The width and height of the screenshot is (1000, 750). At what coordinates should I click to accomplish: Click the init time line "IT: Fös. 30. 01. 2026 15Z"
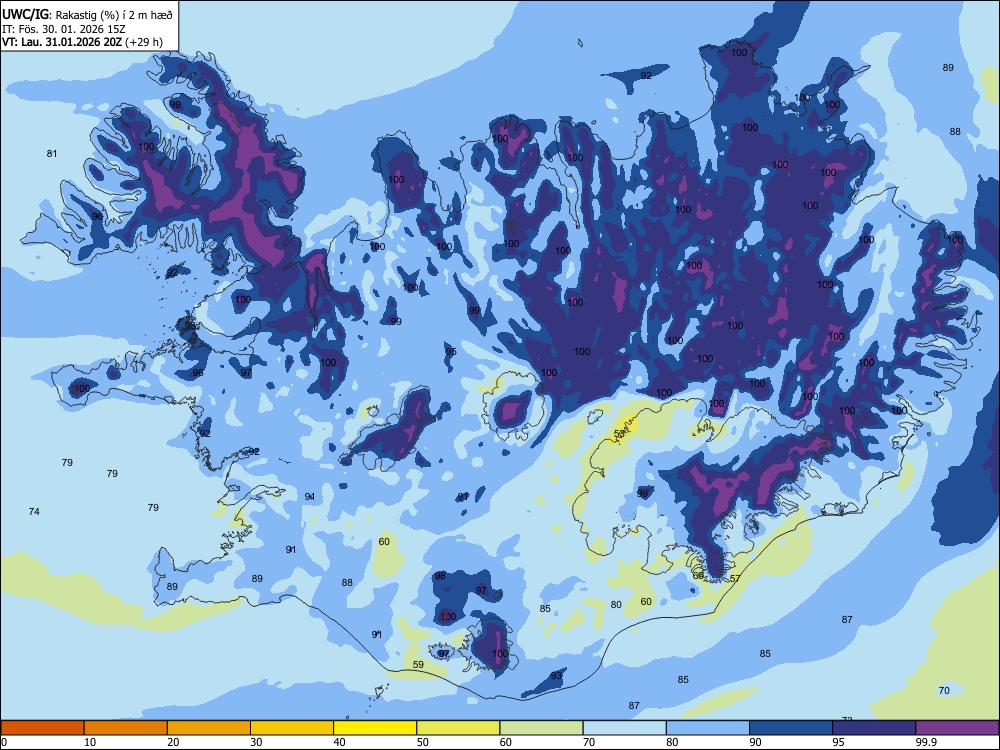64,29
